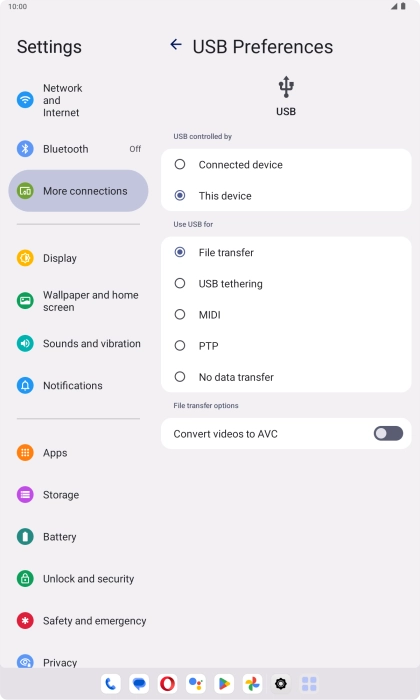Open the app drawer grid icon

309,683
